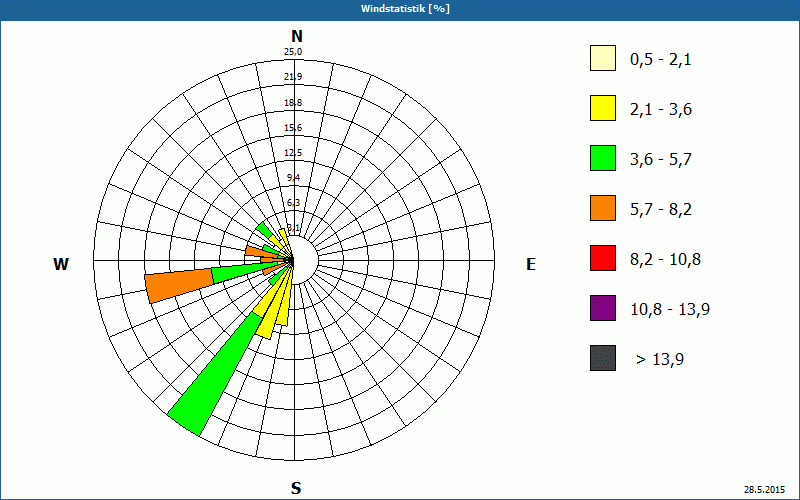
Task: Click the legend label '10,8 - 13,9'
Action: pos(670,310)
